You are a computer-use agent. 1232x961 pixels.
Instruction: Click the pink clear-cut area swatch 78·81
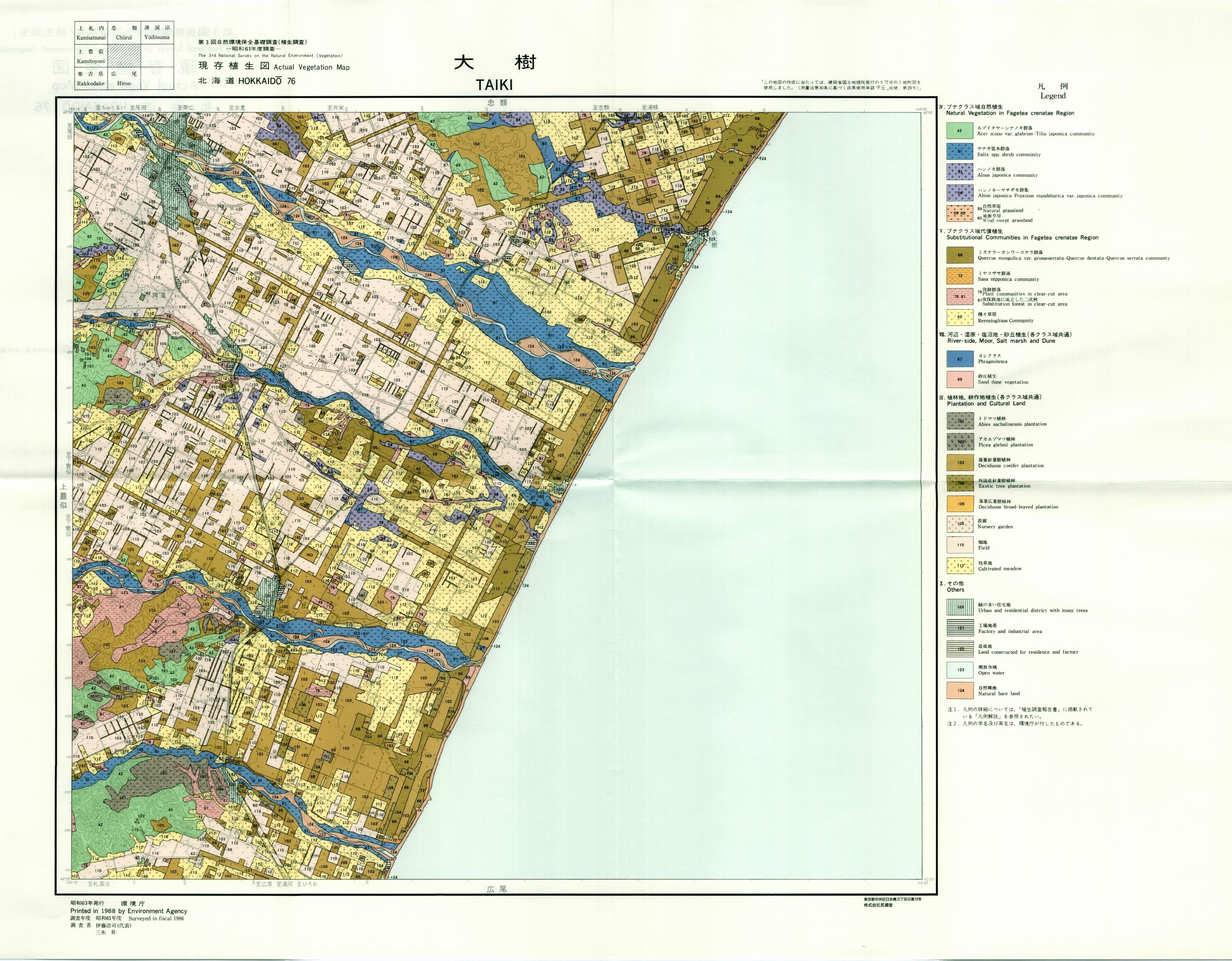(960, 297)
